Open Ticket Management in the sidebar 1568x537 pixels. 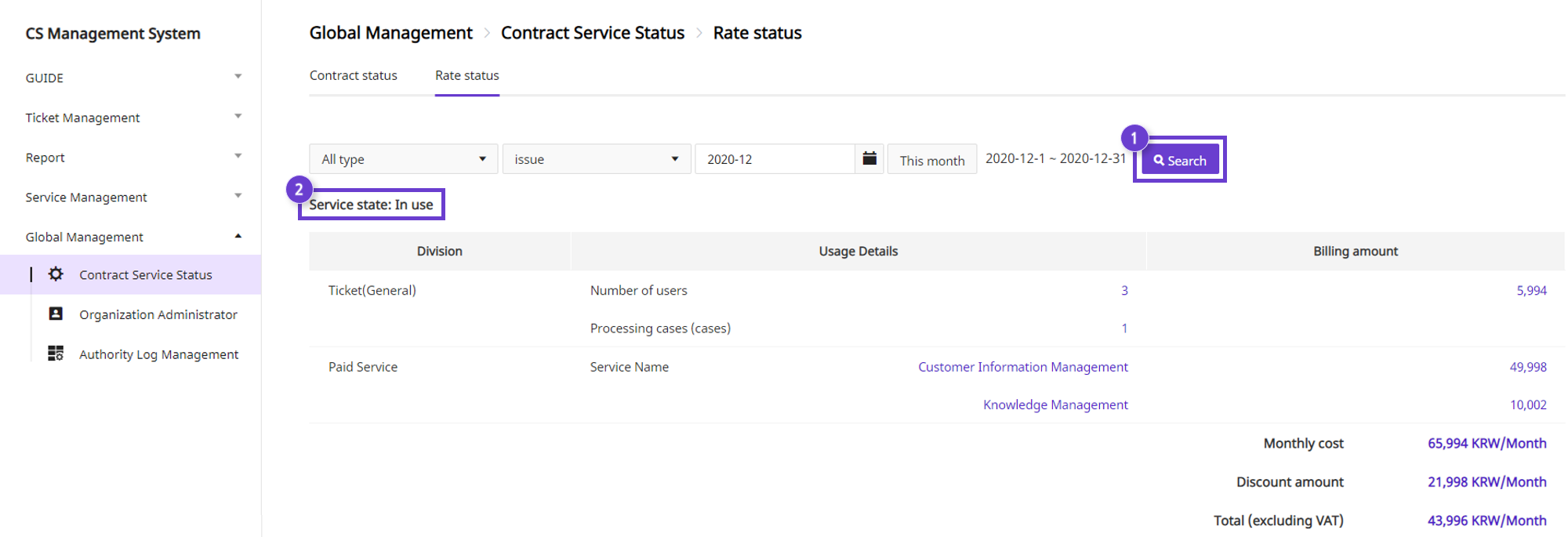(82, 118)
